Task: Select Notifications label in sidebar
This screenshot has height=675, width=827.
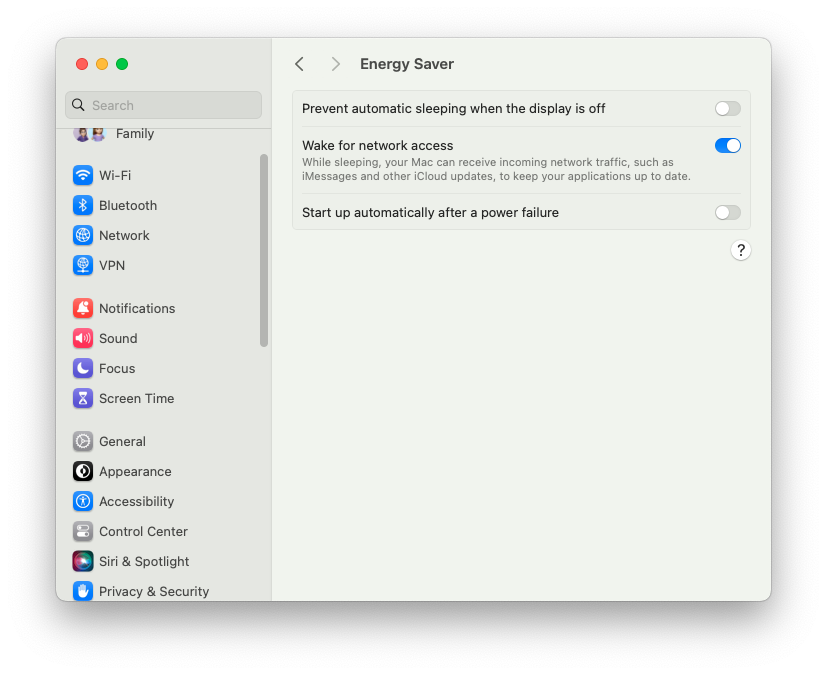Action: (137, 308)
